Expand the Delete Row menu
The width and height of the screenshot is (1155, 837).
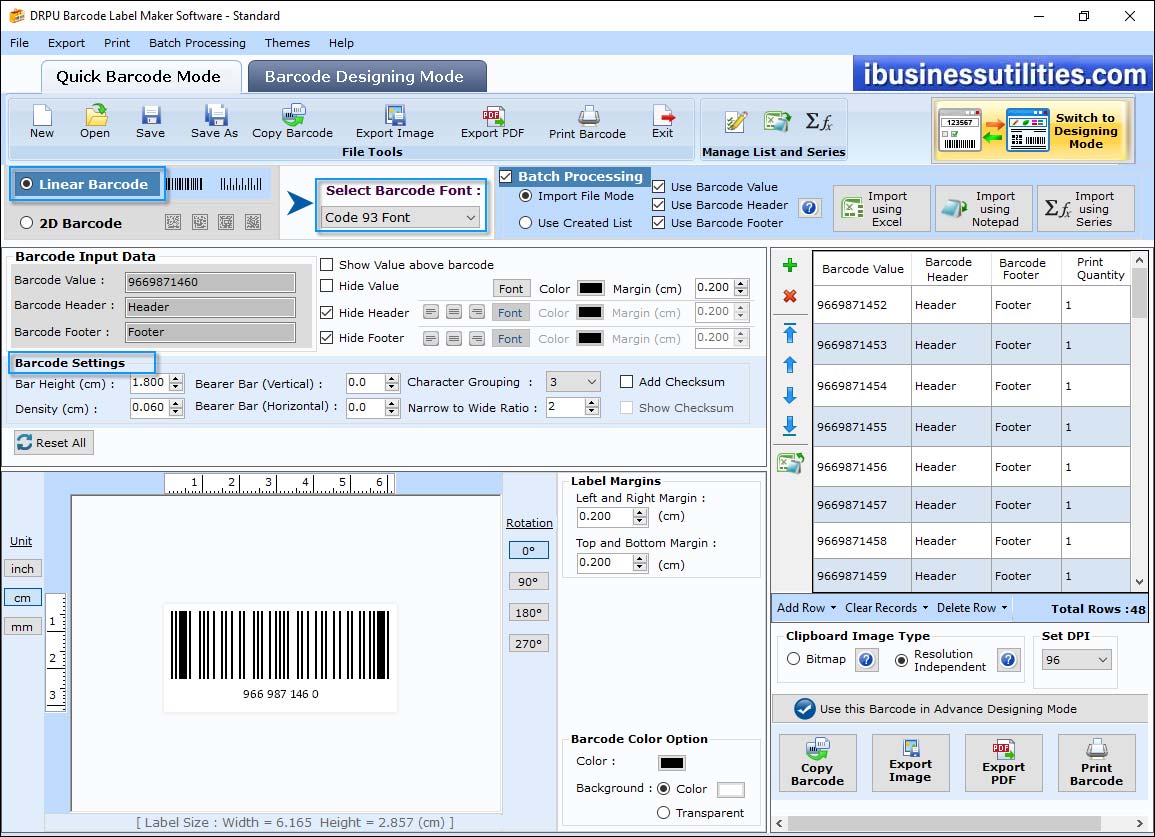pyautogui.click(x=972, y=608)
